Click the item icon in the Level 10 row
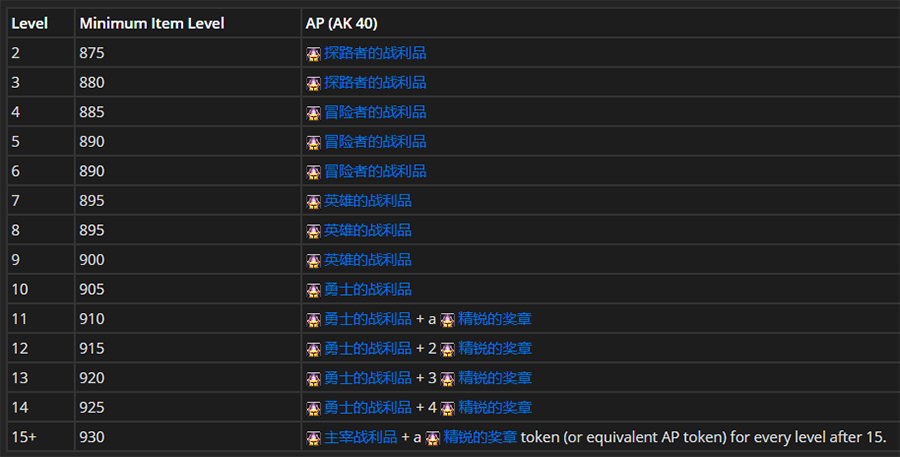 coord(313,291)
